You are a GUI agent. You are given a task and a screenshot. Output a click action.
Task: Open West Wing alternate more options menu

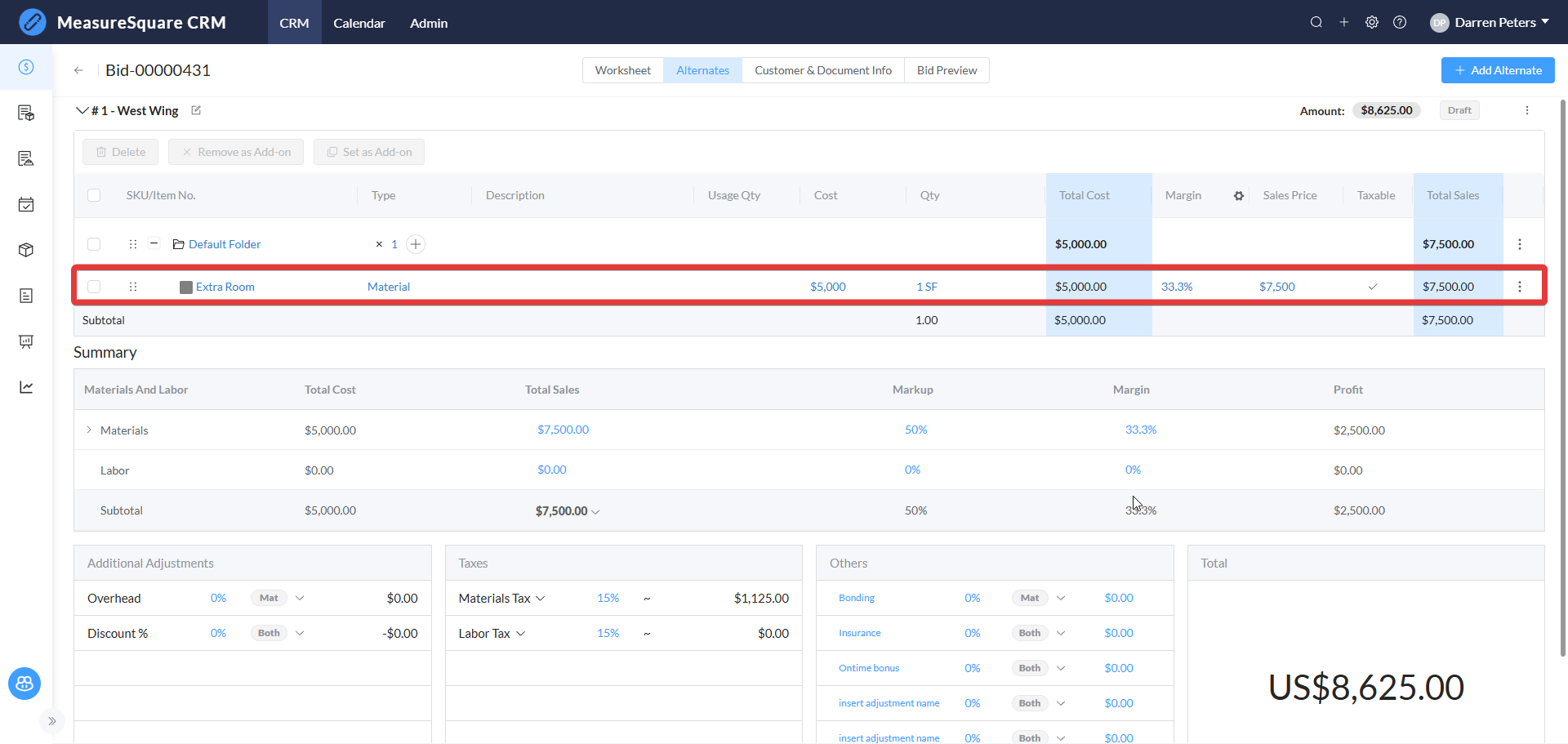(x=1527, y=110)
